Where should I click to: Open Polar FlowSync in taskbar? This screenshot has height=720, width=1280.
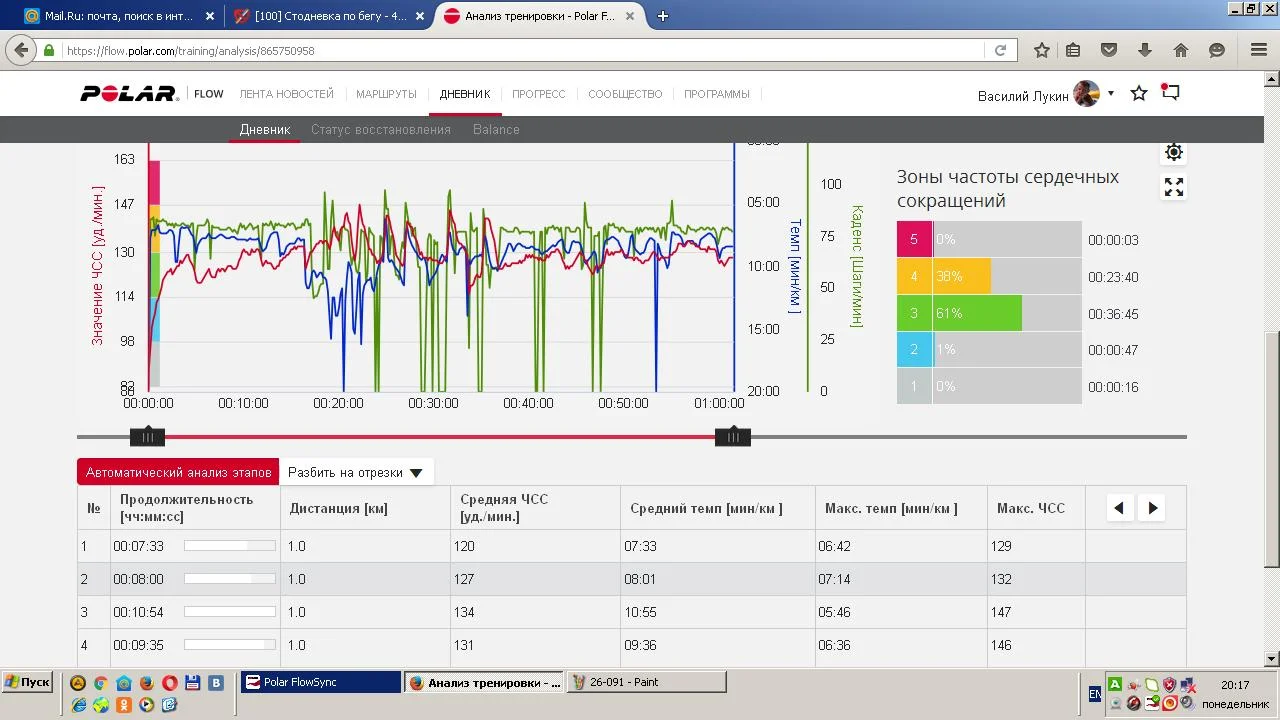pyautogui.click(x=320, y=682)
